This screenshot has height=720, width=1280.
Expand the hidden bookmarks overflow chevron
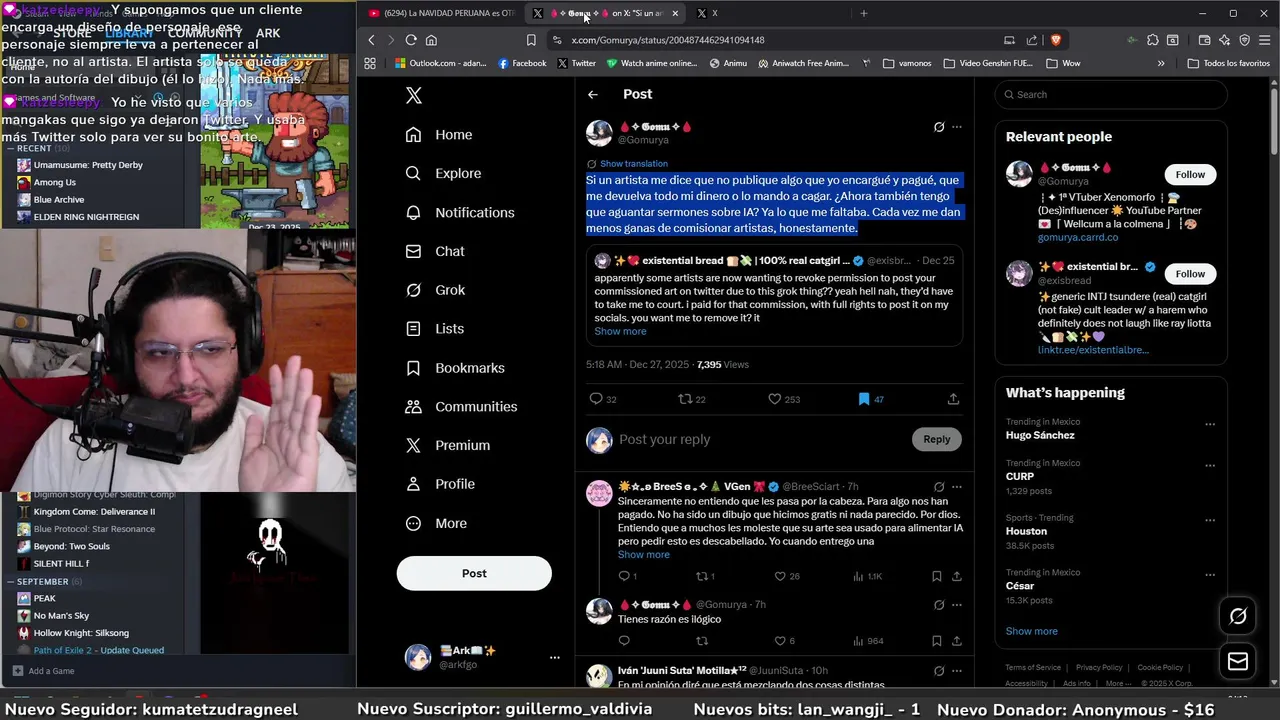pos(1161,63)
